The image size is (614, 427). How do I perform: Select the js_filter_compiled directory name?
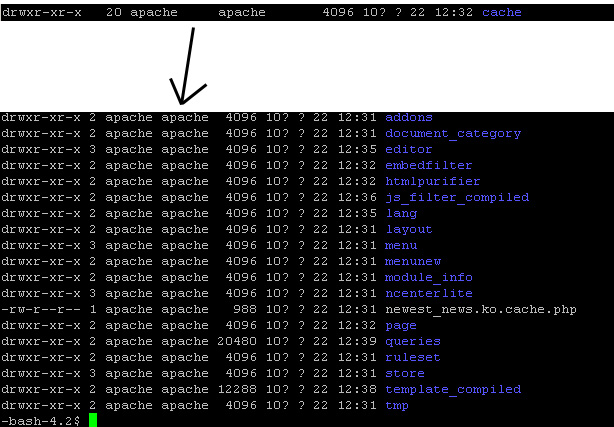(x=456, y=198)
